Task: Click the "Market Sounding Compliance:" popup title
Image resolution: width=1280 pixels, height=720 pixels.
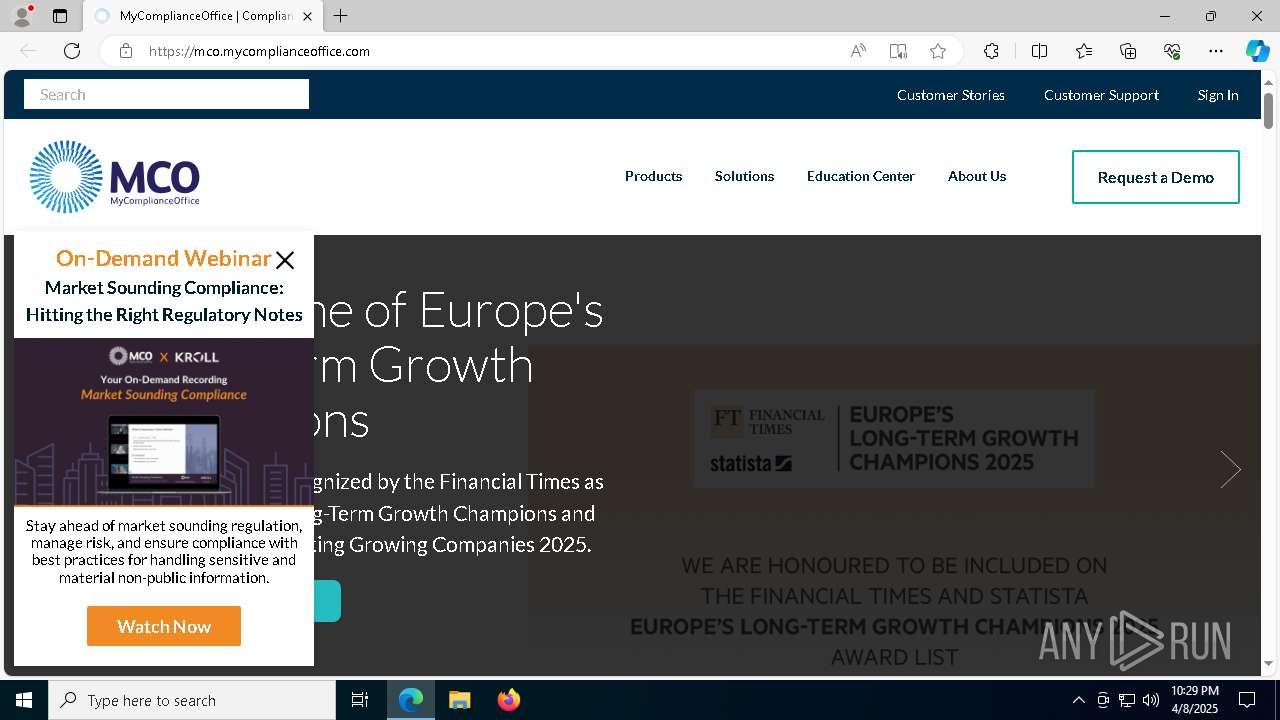Action: click(x=164, y=288)
